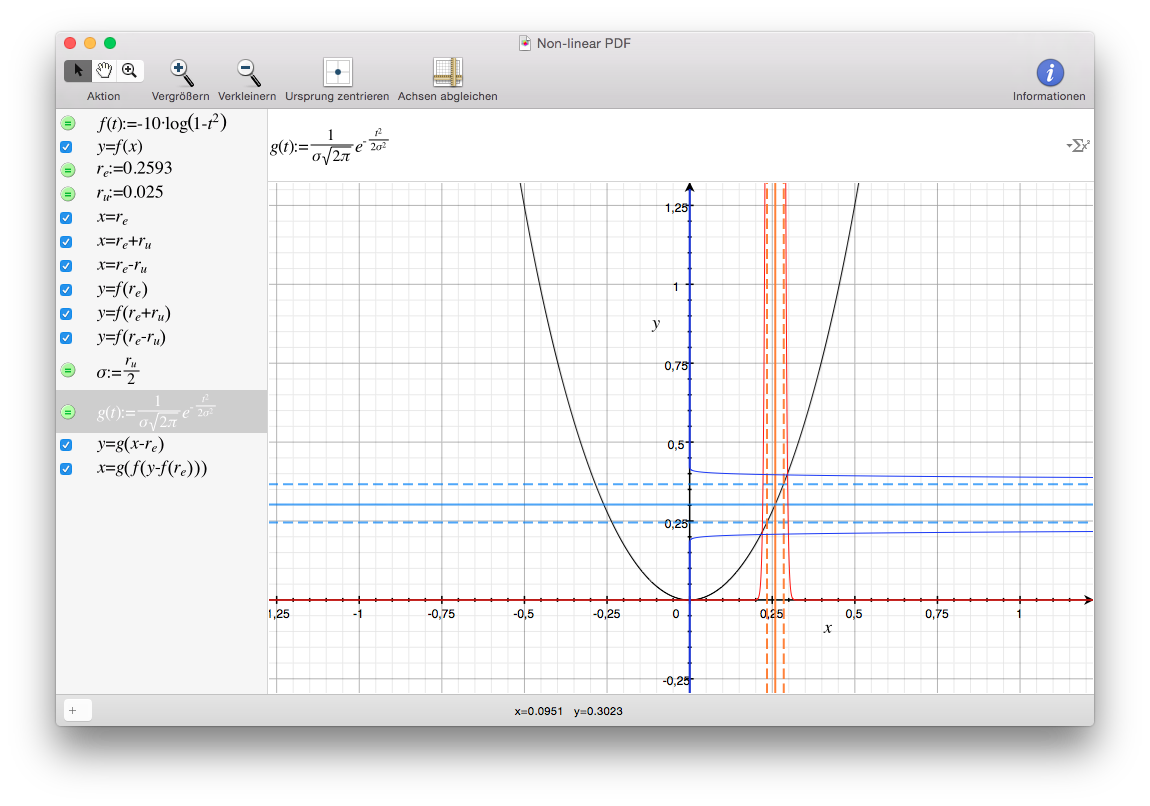Click the y=0.3023 coordinate readout
This screenshot has width=1150, height=806.
click(598, 711)
